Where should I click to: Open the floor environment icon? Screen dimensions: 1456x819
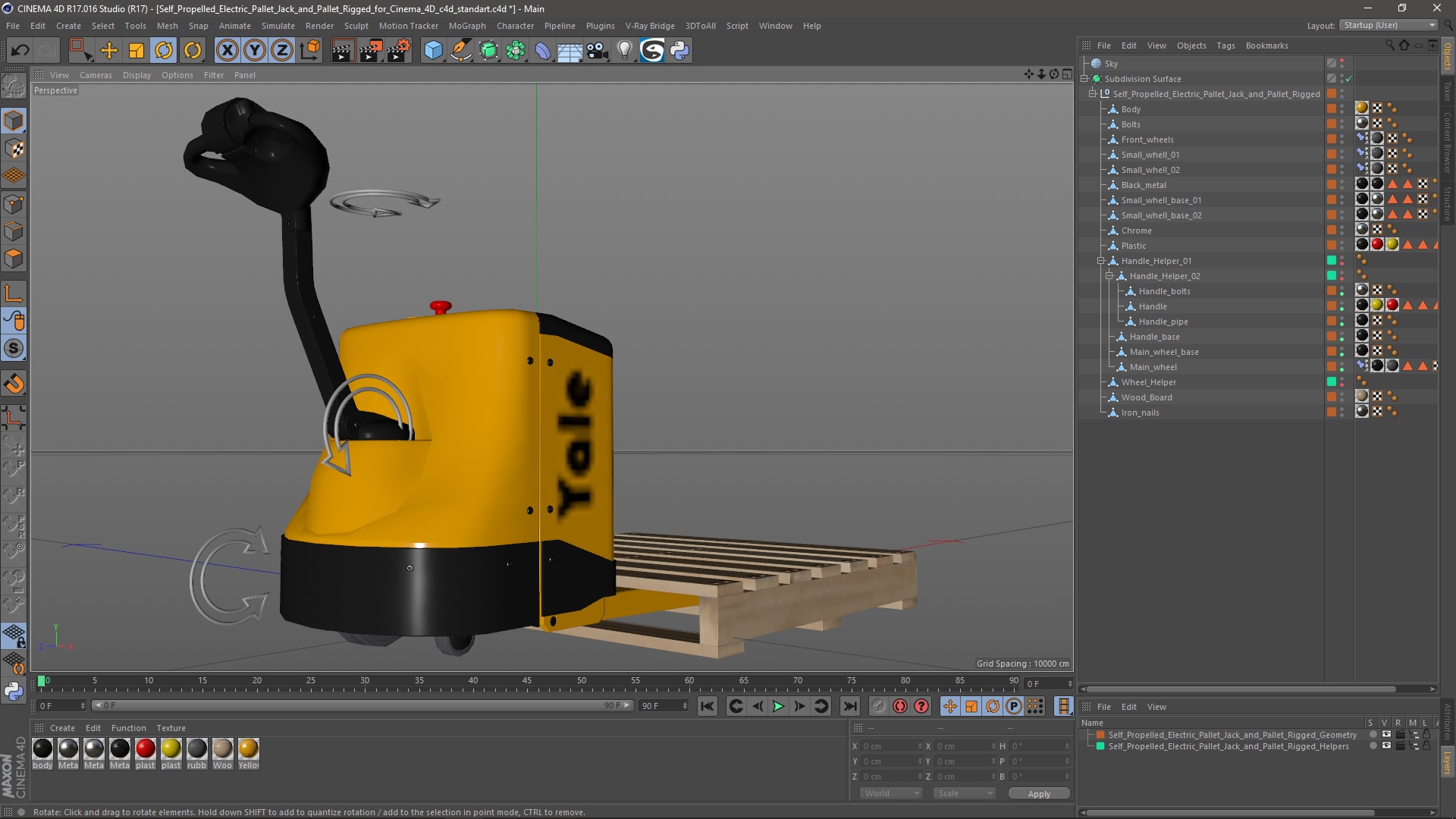pos(570,51)
